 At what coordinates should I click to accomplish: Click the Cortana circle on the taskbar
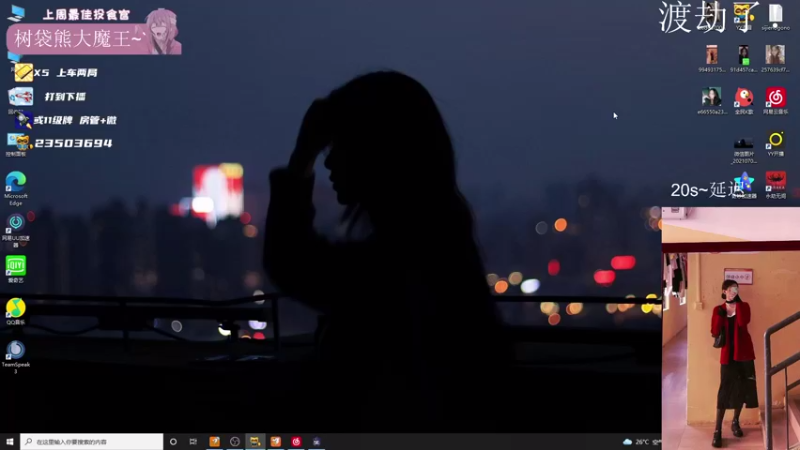pyautogui.click(x=173, y=441)
